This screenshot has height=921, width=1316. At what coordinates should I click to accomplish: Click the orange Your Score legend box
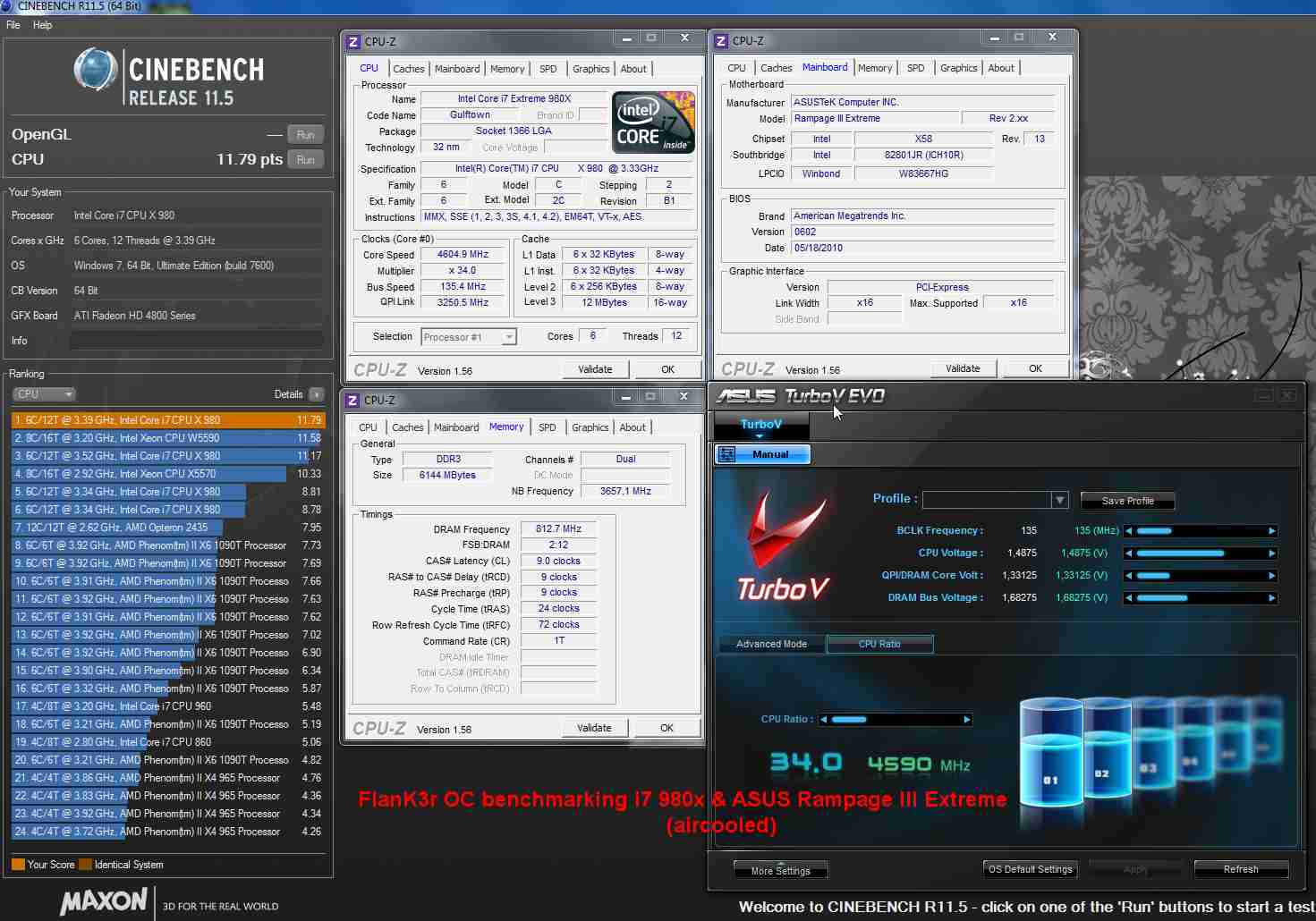click(18, 865)
